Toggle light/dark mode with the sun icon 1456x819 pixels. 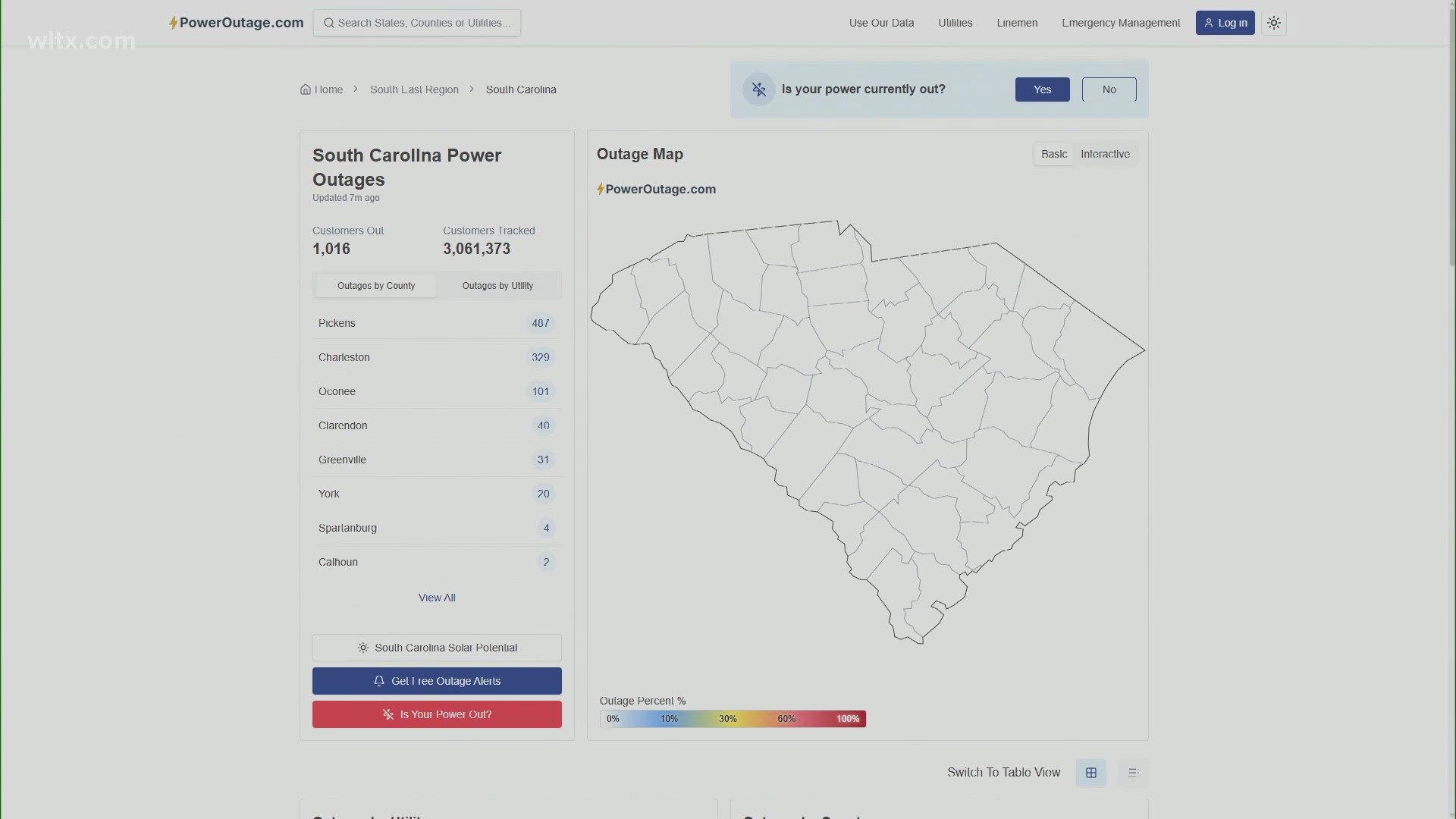click(x=1273, y=23)
